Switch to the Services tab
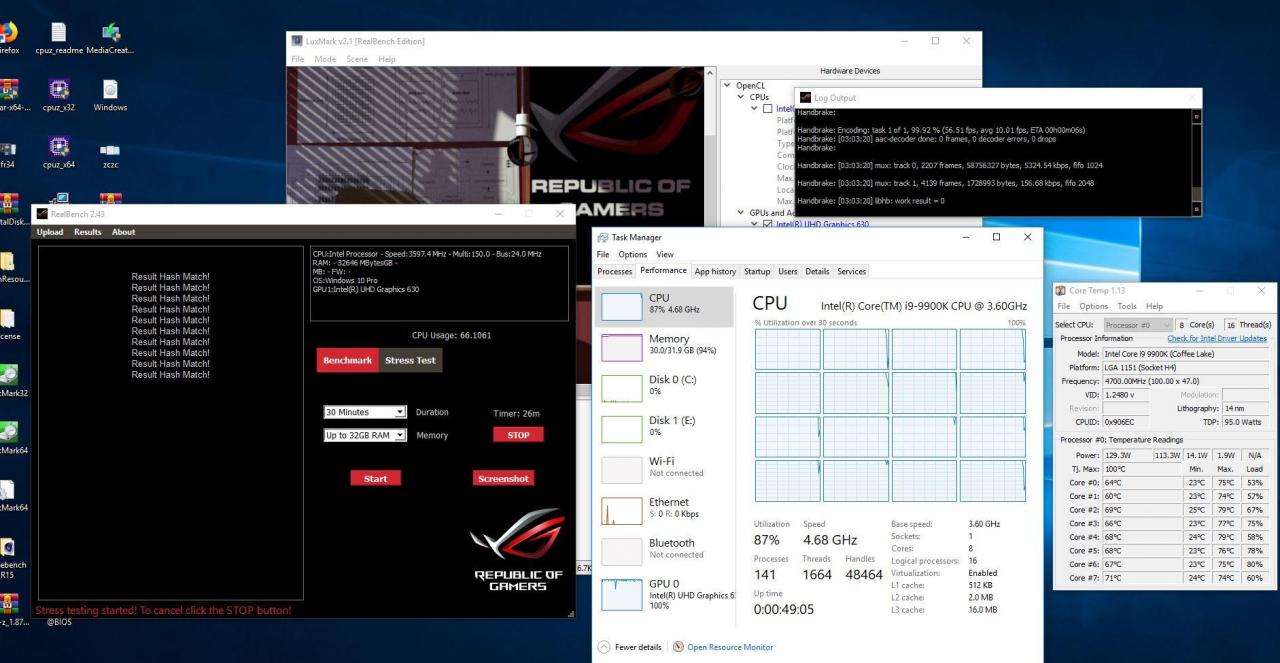Screen dimensions: 1280x663 pyautogui.click(x=851, y=271)
